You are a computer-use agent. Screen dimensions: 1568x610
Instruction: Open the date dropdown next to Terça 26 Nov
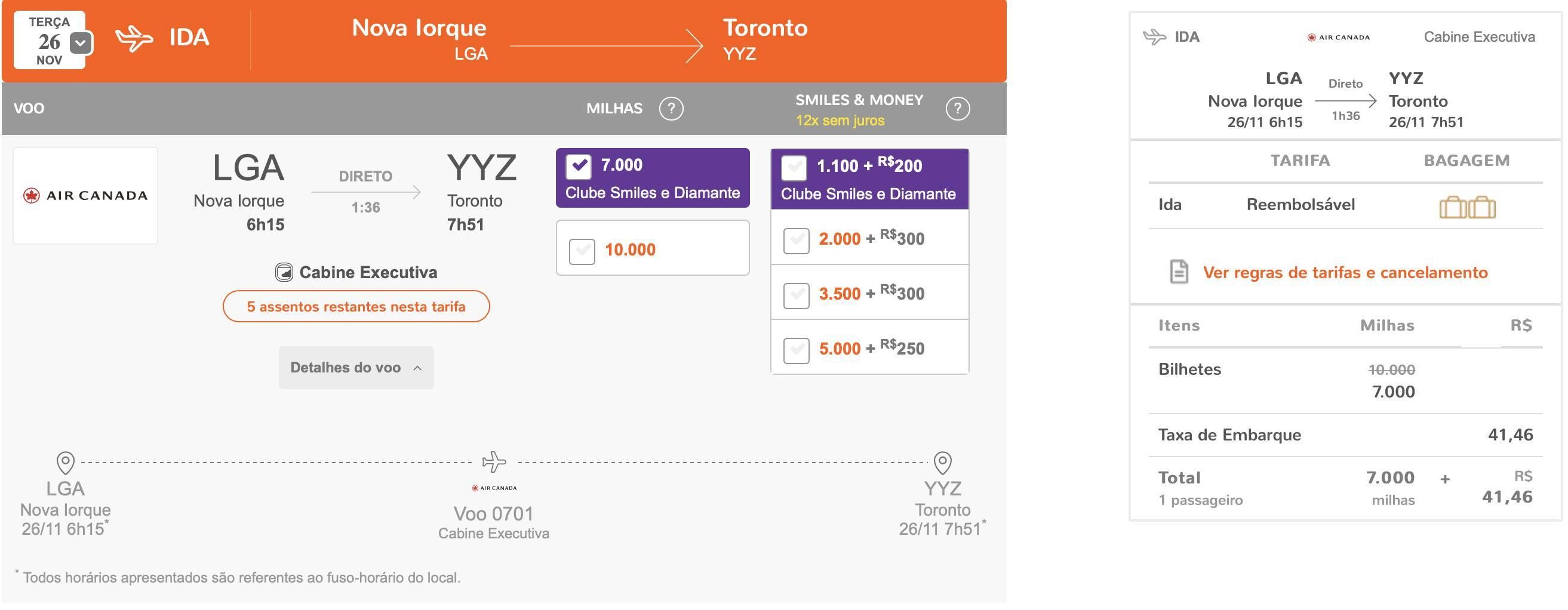point(81,43)
